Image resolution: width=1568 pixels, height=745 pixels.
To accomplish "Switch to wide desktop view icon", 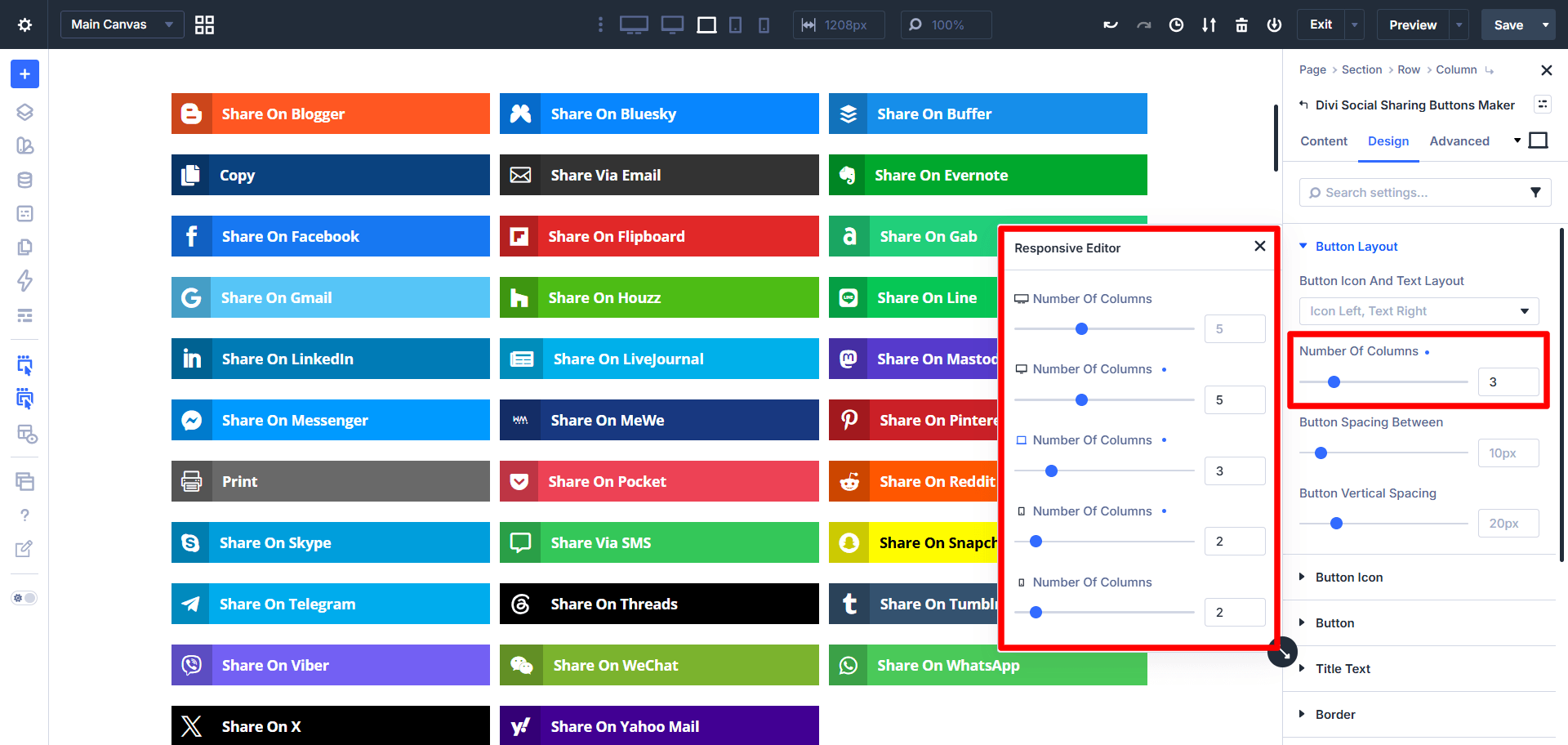I will click(634, 25).
